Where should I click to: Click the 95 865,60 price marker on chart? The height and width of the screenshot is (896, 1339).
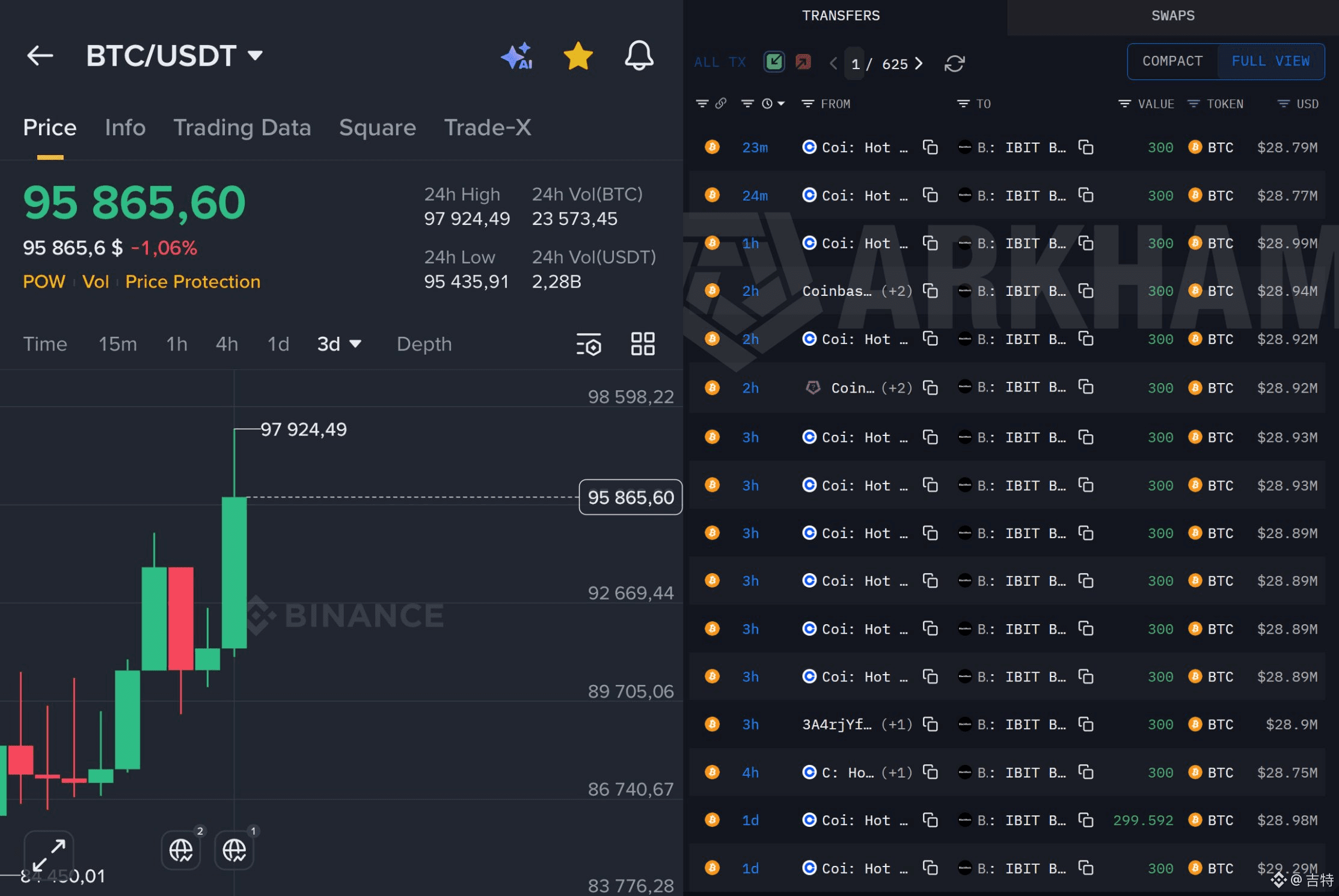pyautogui.click(x=630, y=497)
